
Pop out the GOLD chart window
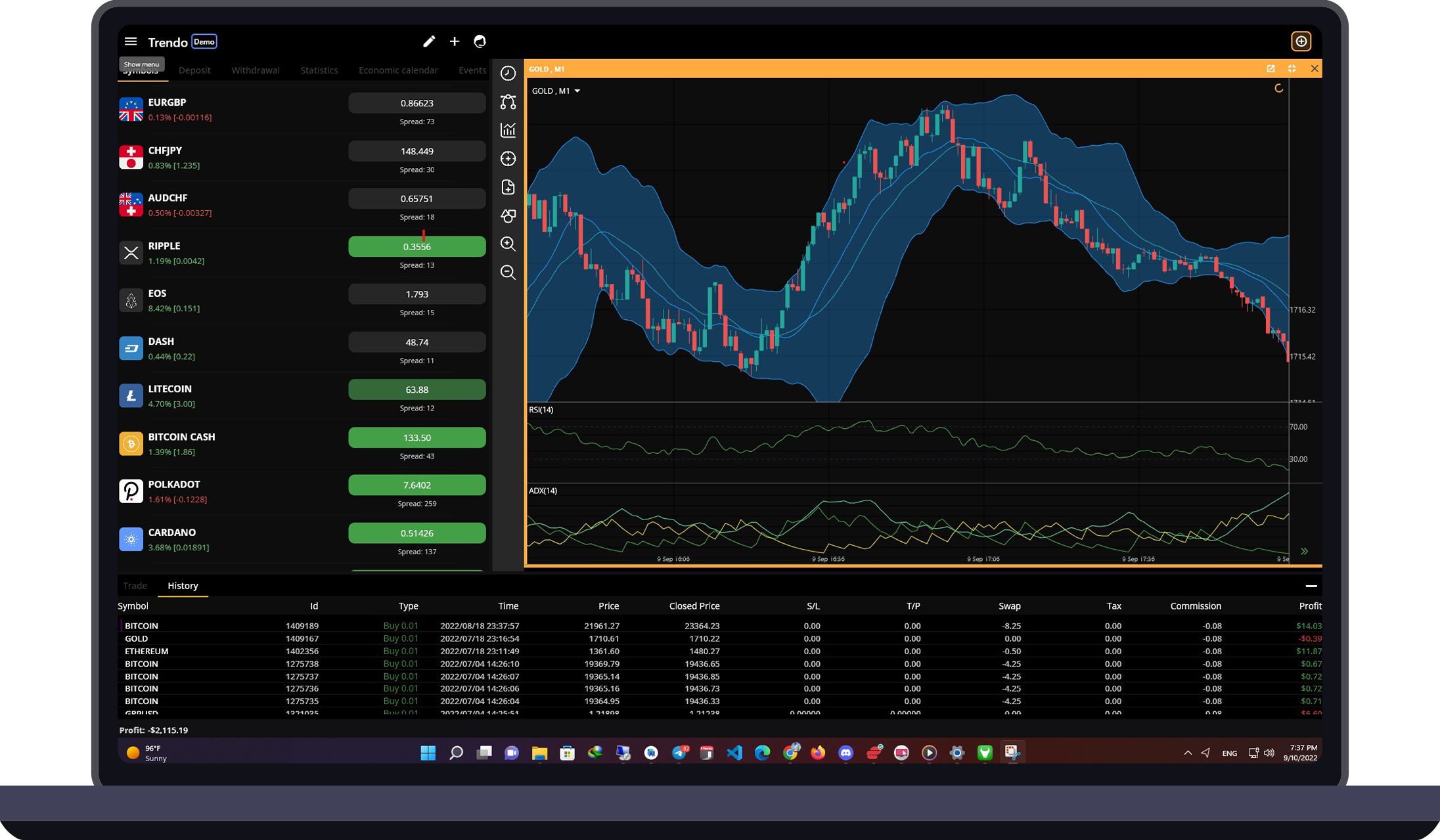click(x=1271, y=68)
